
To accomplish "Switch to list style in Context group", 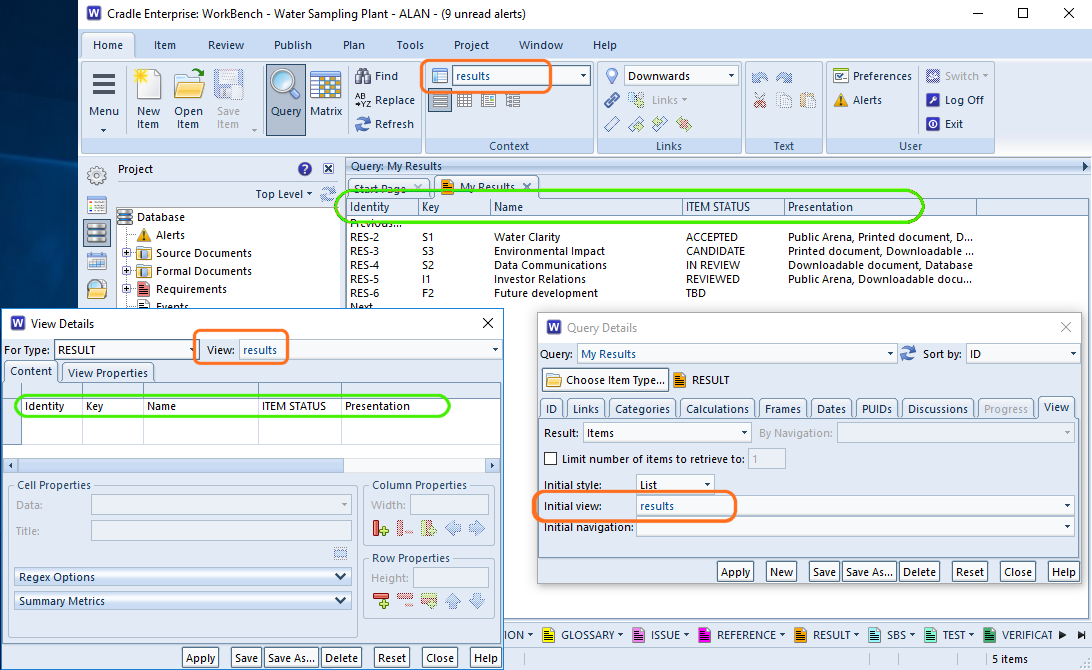I will tap(439, 100).
